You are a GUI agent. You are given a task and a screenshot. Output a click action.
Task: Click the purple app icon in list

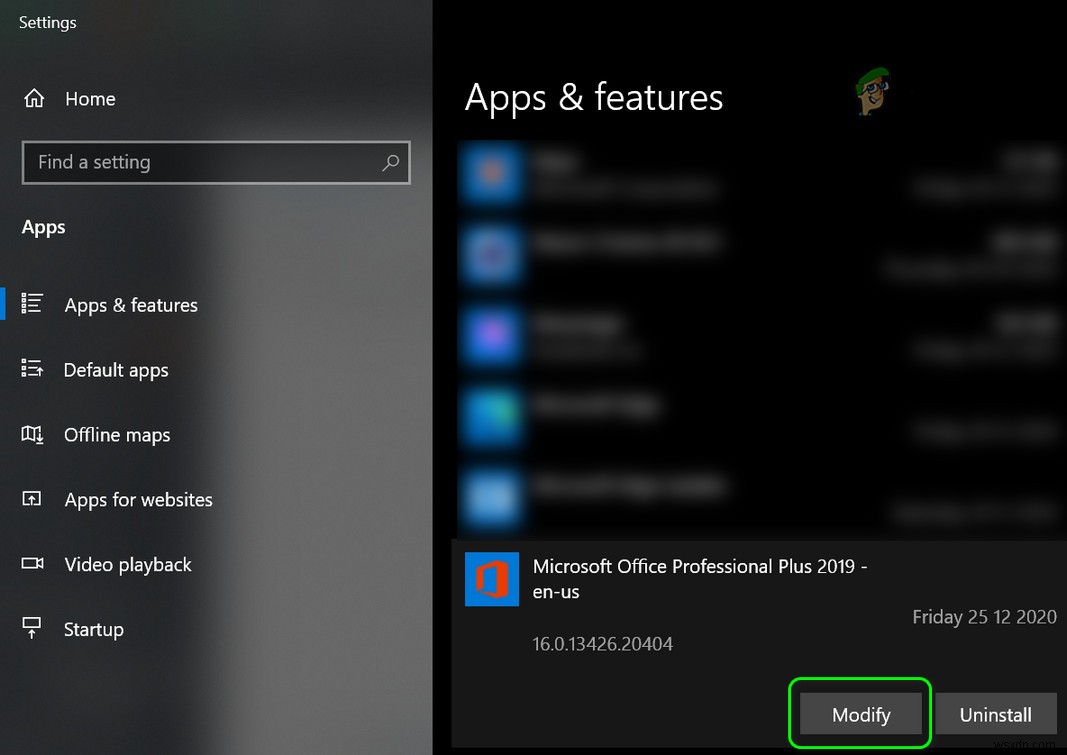click(x=491, y=336)
